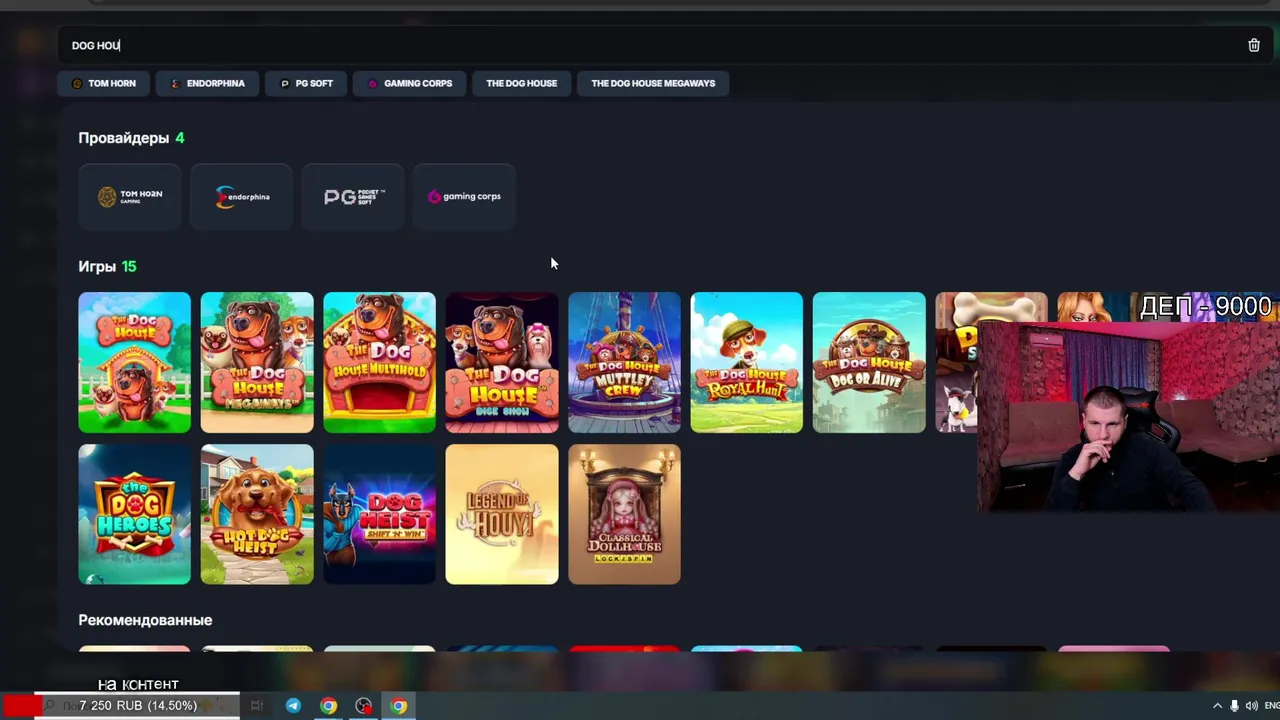Click the microphone tray icon
1280x720 pixels.
[1234, 706]
